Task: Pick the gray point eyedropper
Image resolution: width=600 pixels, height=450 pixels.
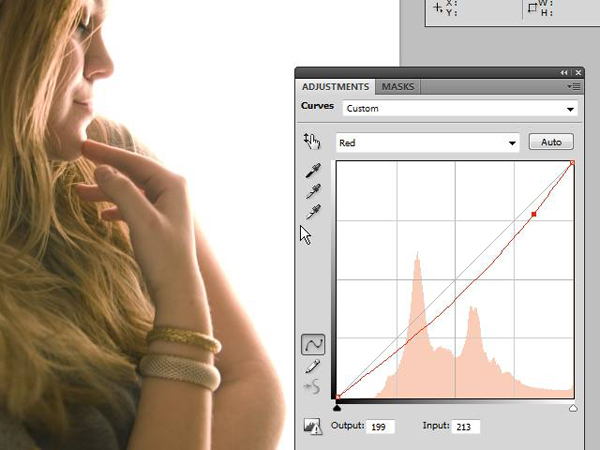Action: [313, 191]
